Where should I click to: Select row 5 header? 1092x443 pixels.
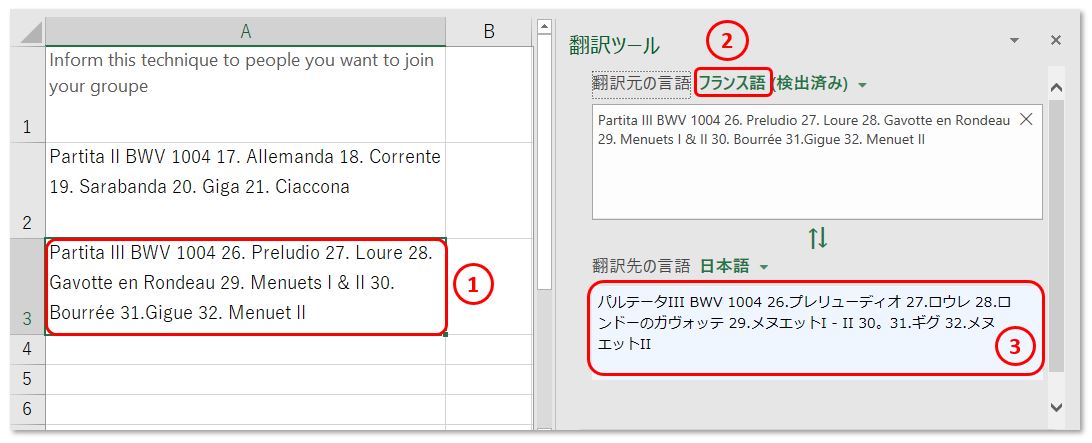(x=27, y=379)
